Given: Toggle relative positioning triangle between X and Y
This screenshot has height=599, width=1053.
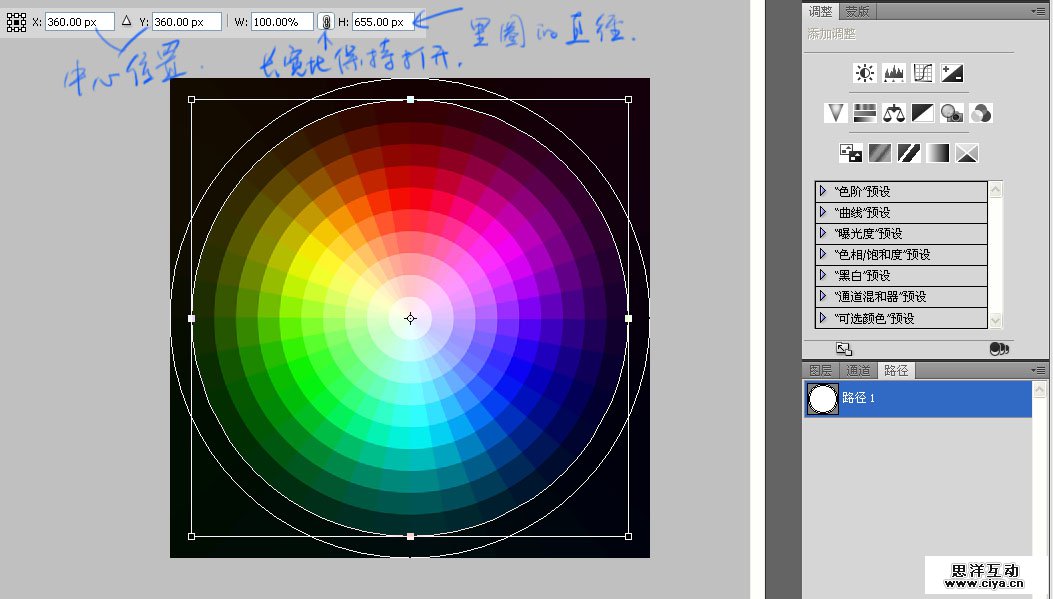Looking at the screenshot, I should [126, 21].
